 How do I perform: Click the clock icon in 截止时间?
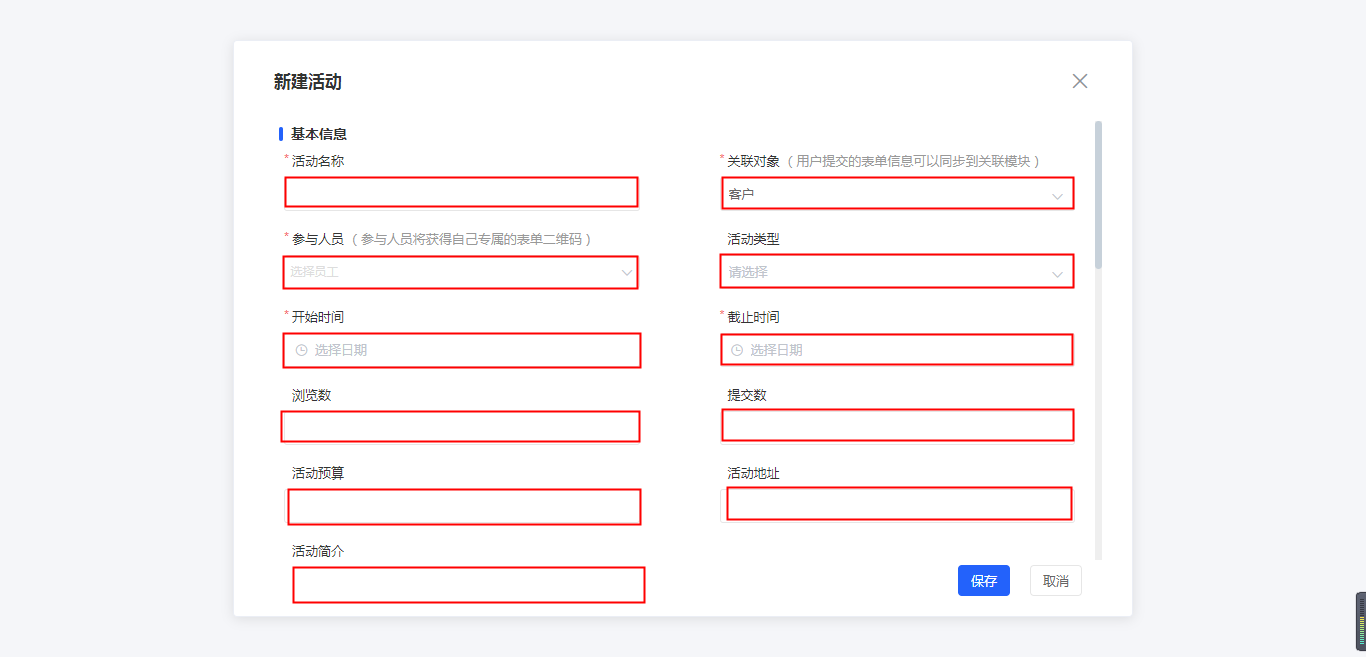[737, 350]
